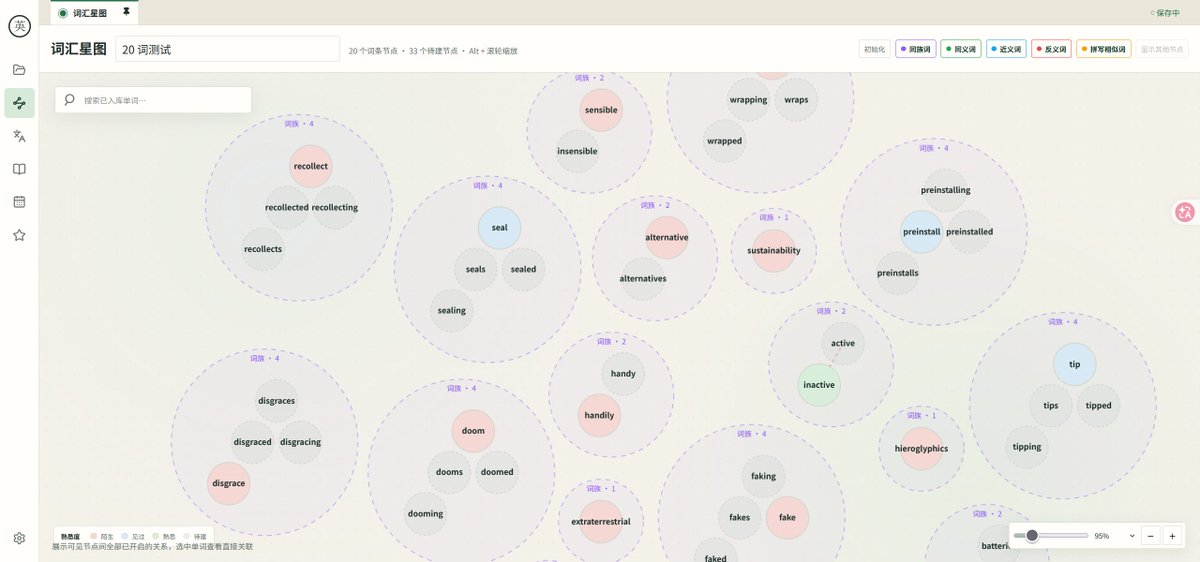Select the 'tipping' word node
The width and height of the screenshot is (1200, 562).
pyautogui.click(x=1027, y=446)
